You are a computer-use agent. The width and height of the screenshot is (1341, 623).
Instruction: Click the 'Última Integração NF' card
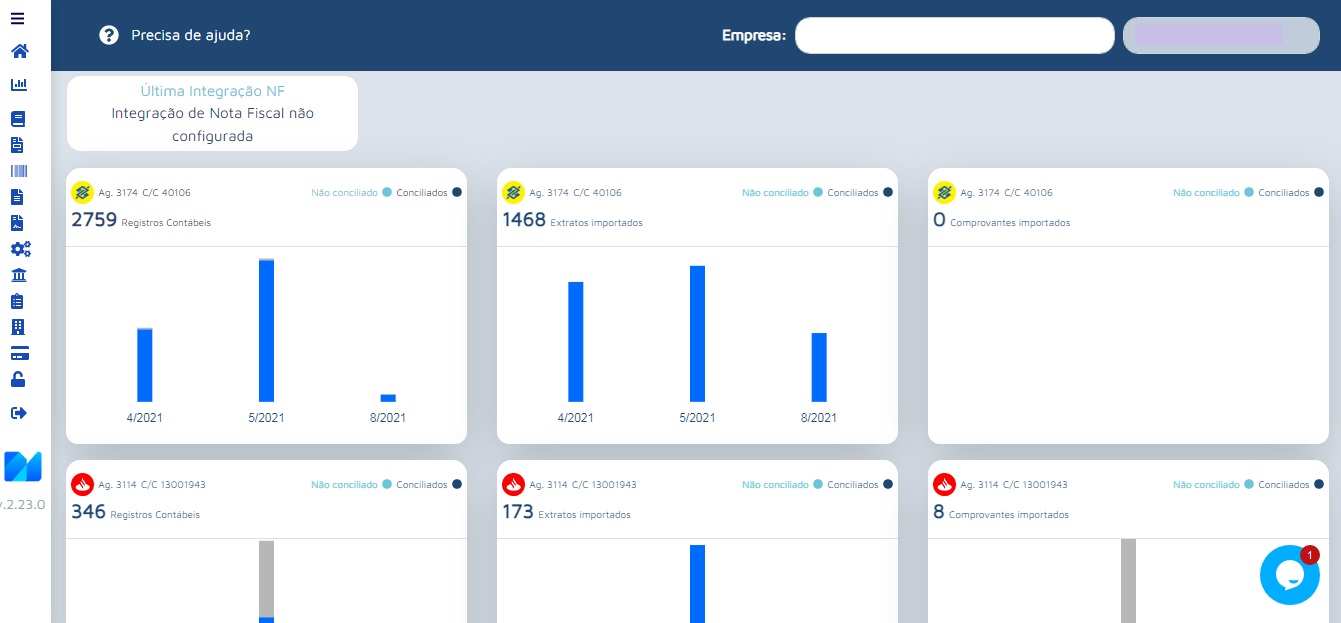tap(212, 113)
